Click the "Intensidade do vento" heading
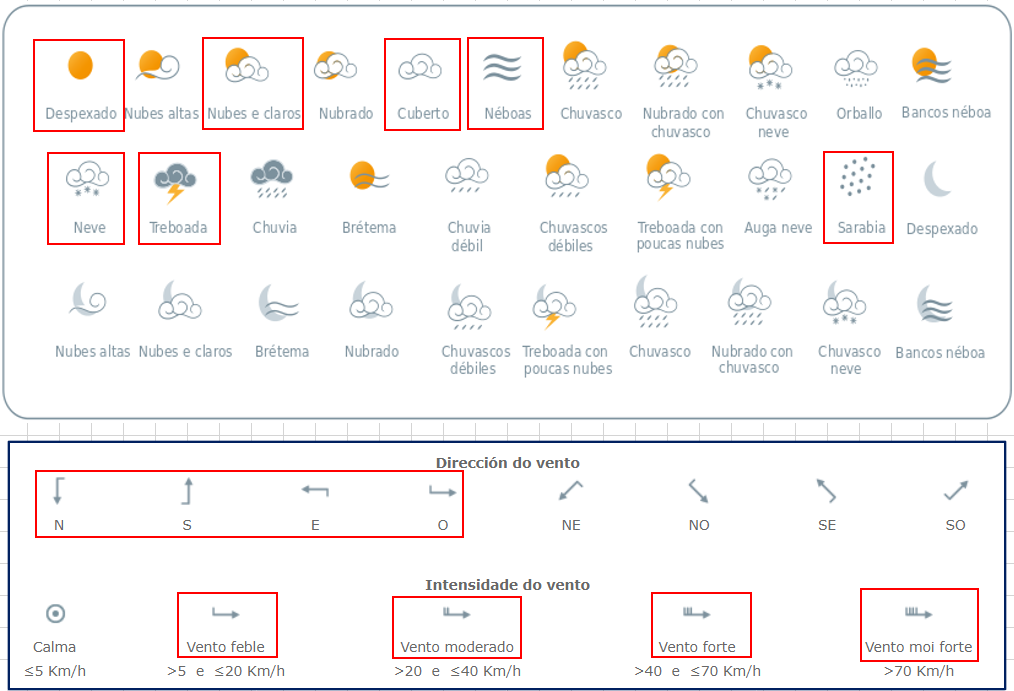 point(507,585)
